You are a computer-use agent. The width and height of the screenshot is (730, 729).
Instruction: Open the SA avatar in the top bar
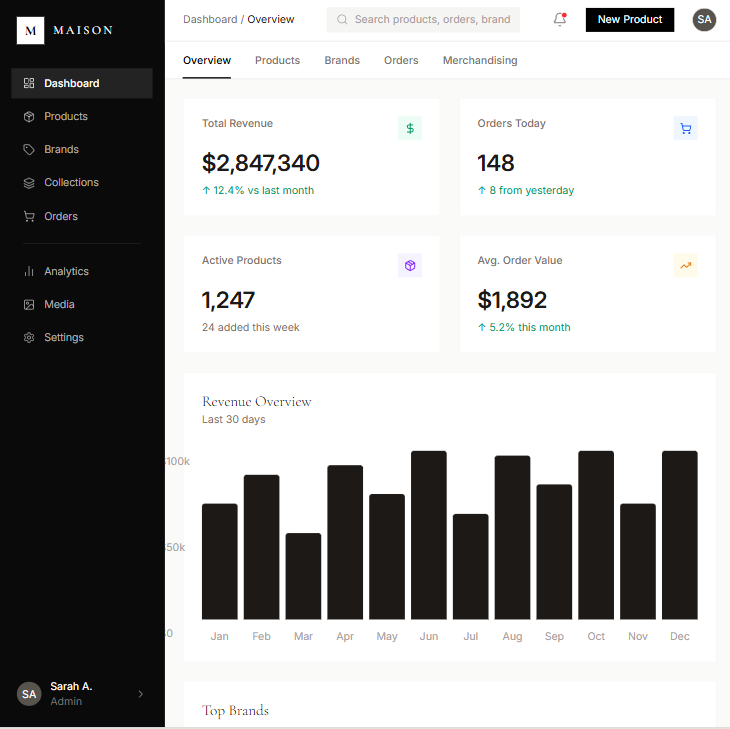pyautogui.click(x=704, y=19)
